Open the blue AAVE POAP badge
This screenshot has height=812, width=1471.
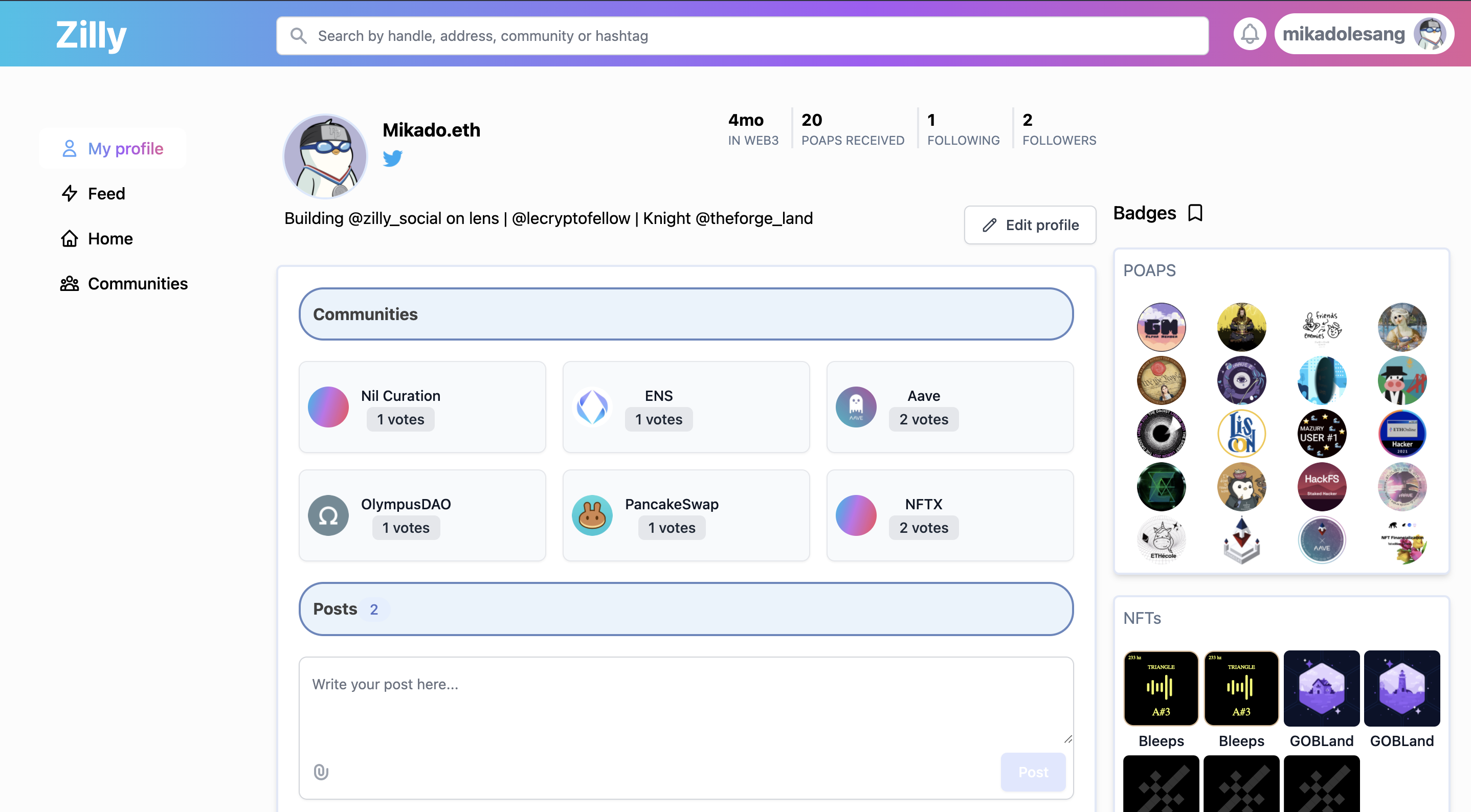coord(1321,540)
